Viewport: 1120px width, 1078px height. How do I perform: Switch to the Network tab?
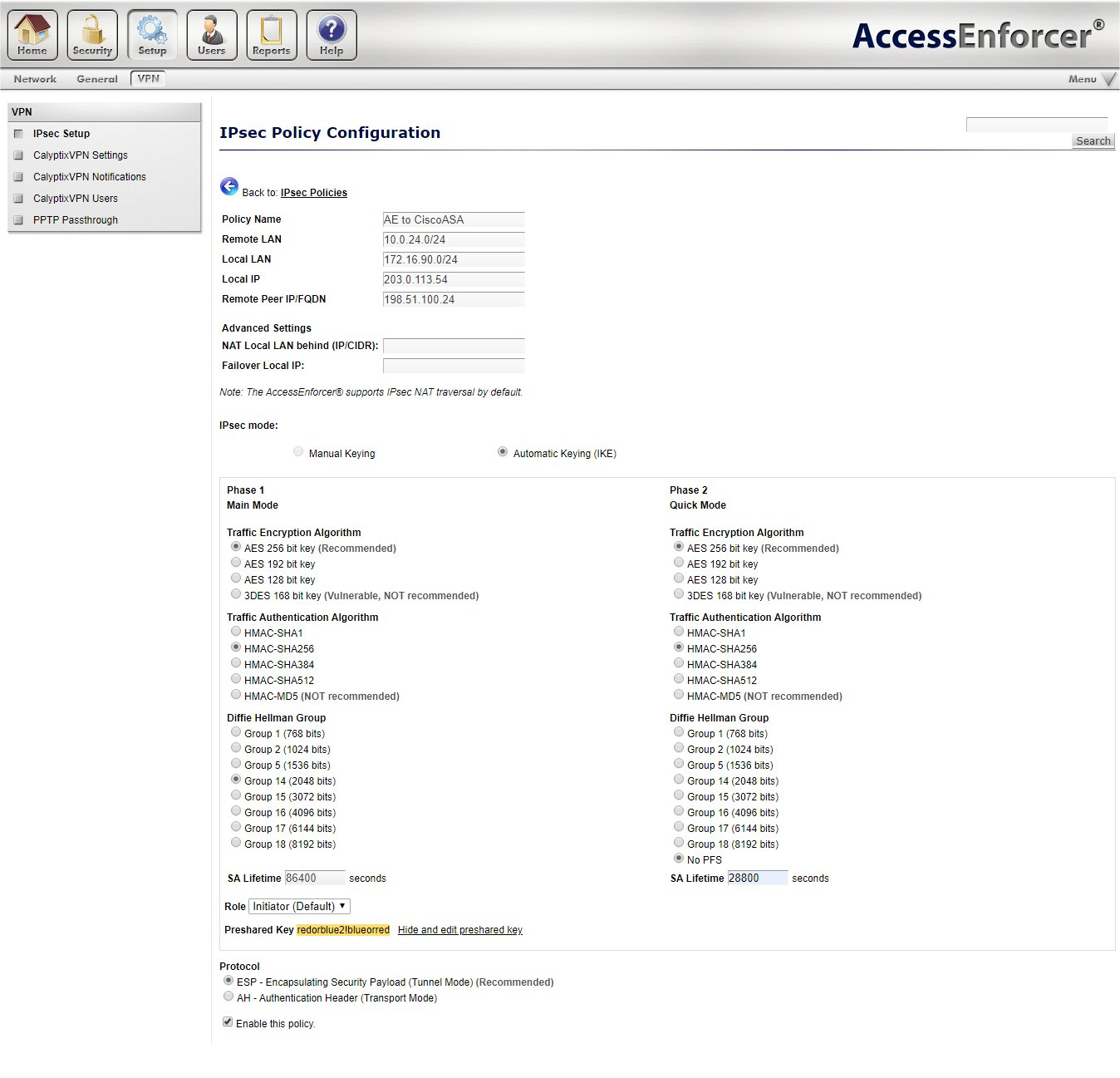(34, 78)
